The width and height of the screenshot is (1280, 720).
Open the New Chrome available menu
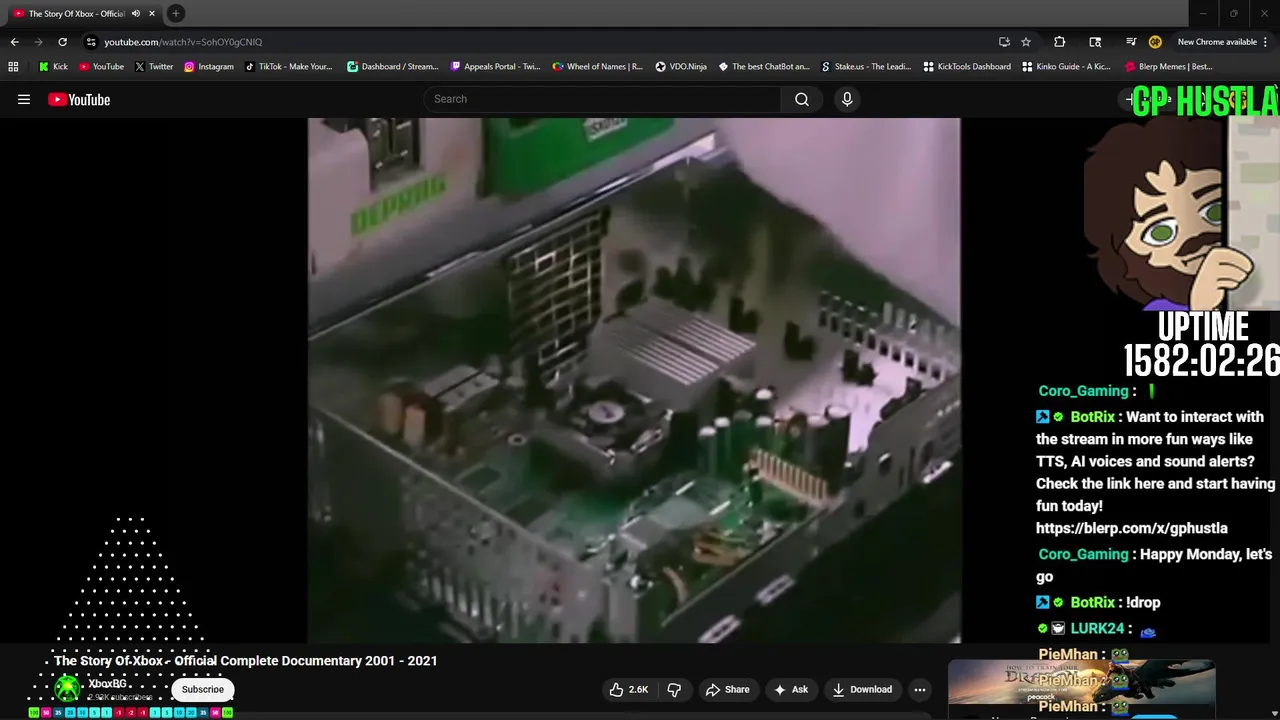[x=1222, y=42]
